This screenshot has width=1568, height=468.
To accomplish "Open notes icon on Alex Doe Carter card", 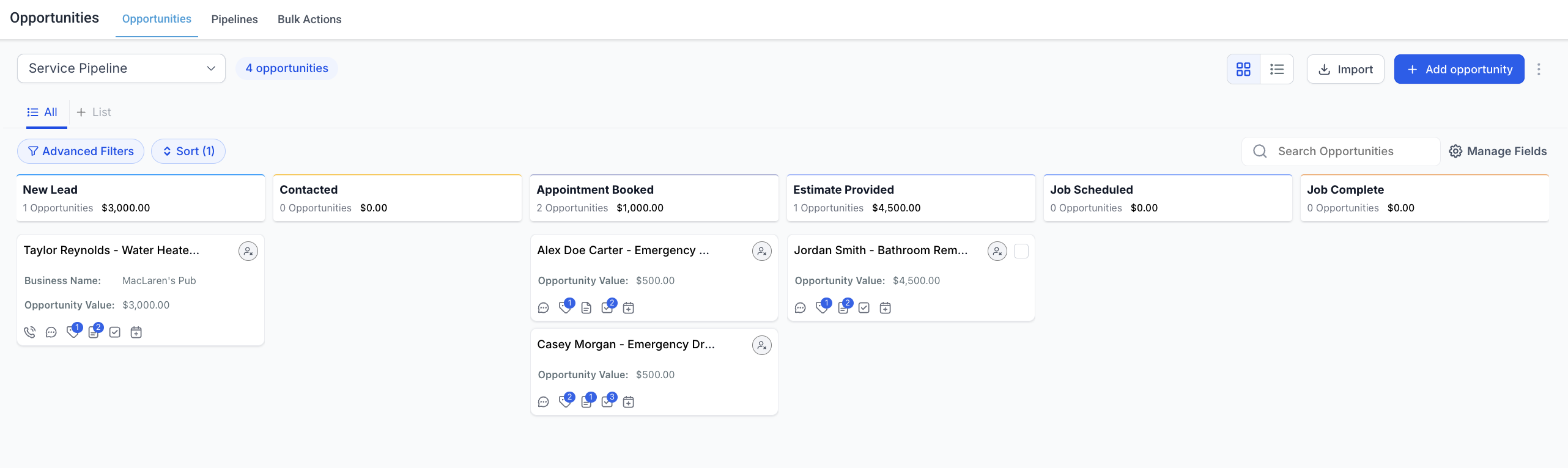I will coord(586,307).
